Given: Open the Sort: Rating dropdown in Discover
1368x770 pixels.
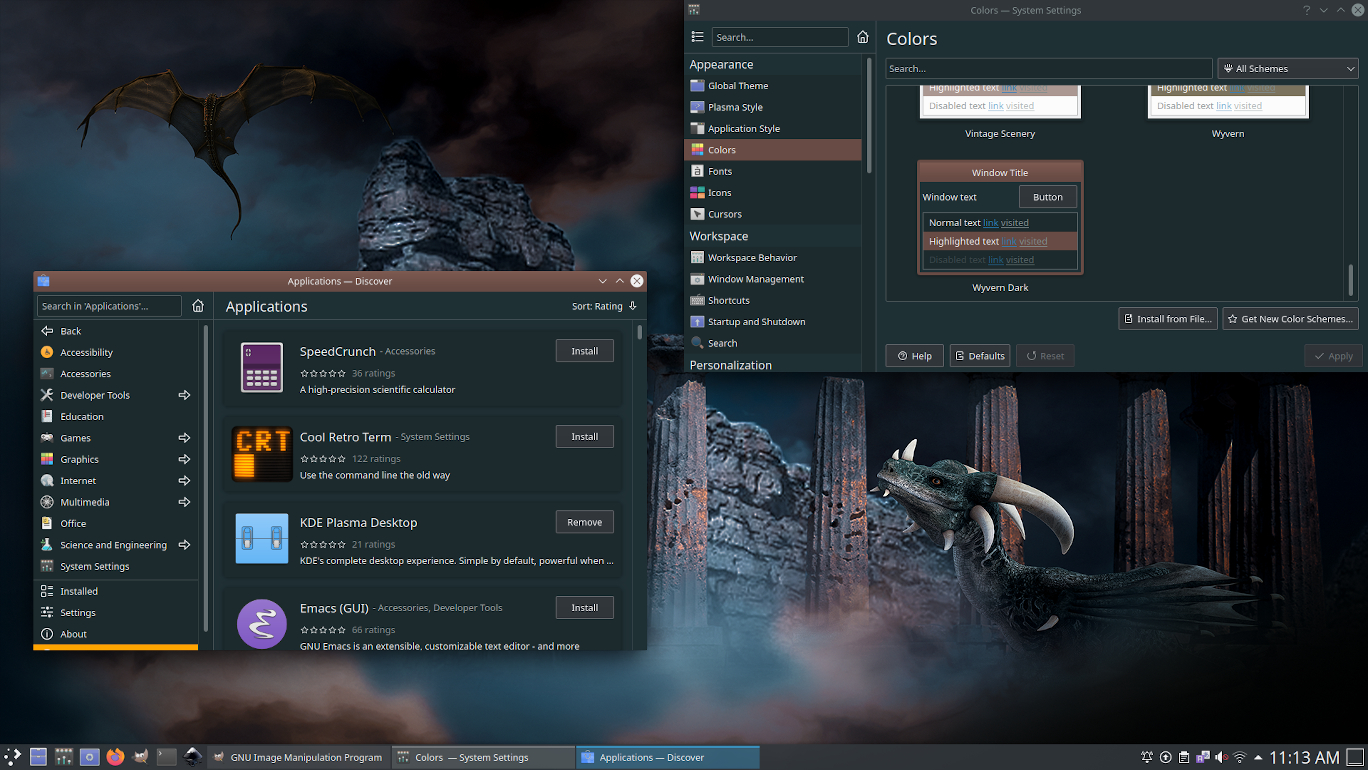Looking at the screenshot, I should click(604, 306).
